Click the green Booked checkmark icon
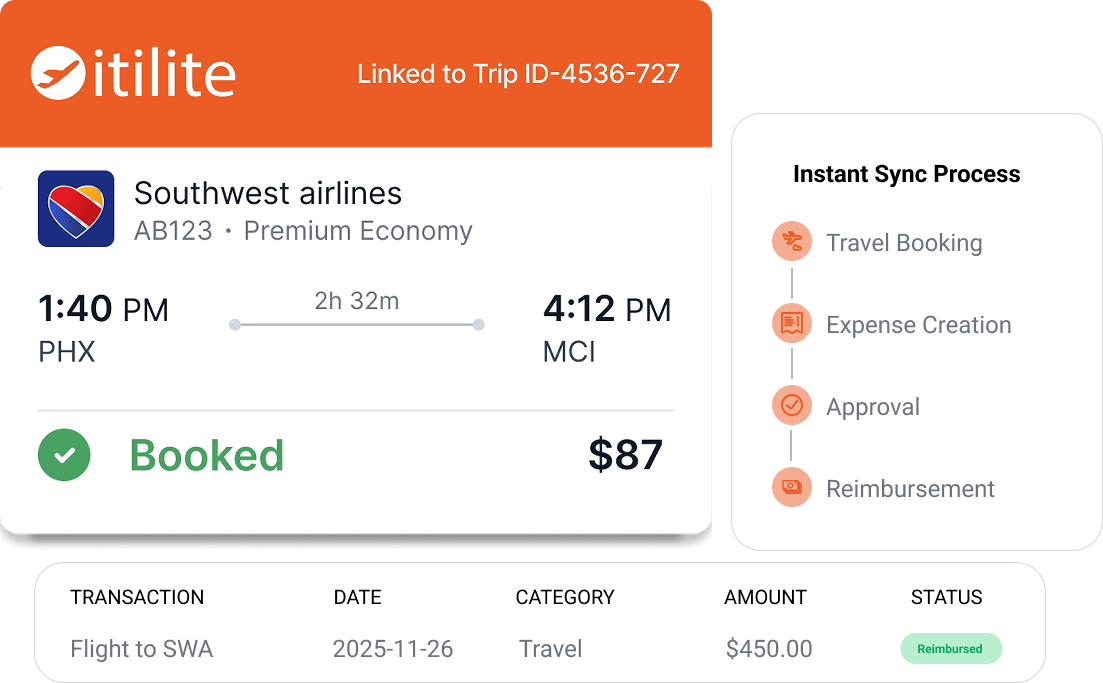Image resolution: width=1103 pixels, height=683 pixels. click(64, 455)
